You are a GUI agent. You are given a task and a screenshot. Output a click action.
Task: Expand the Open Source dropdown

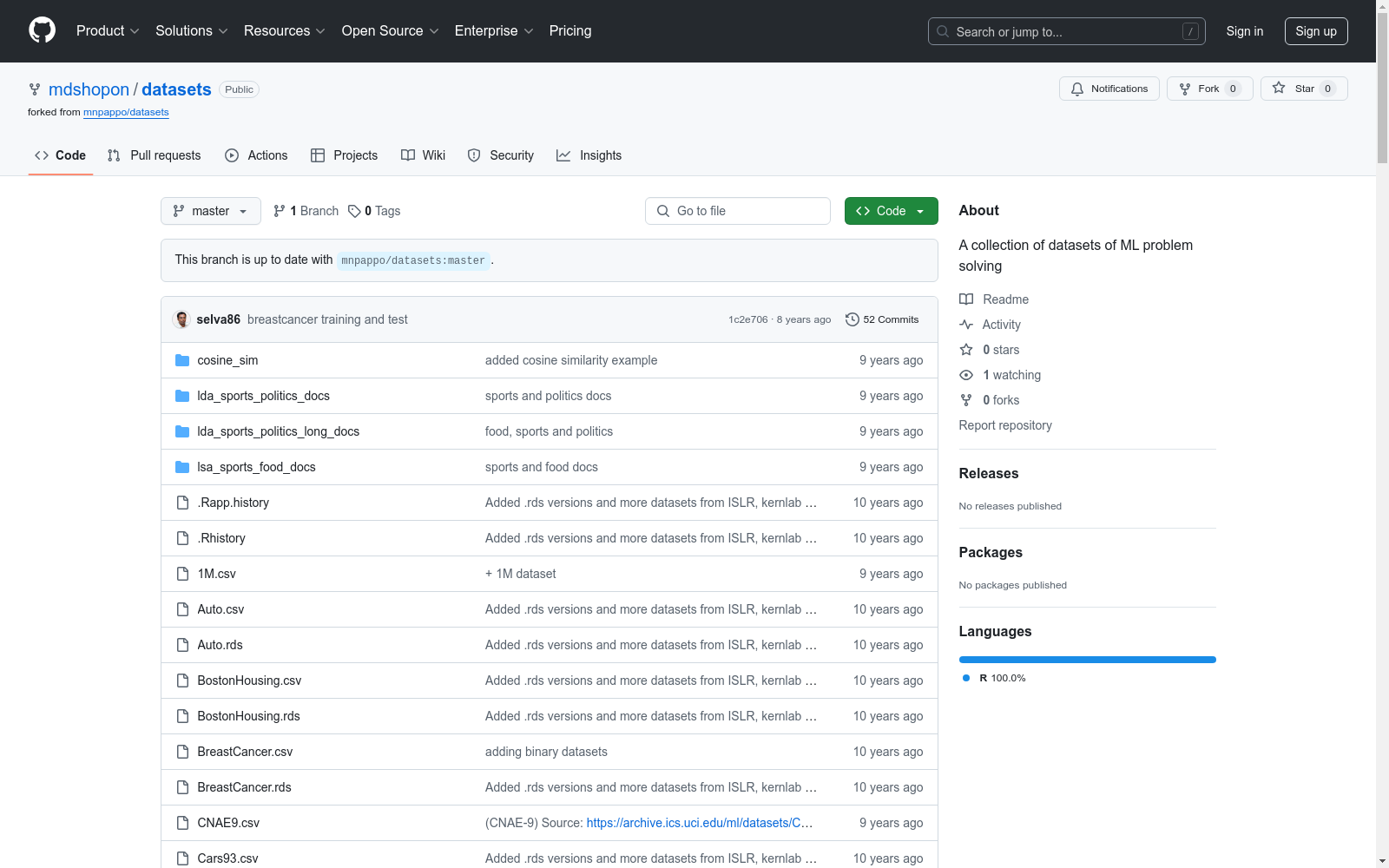(x=391, y=31)
